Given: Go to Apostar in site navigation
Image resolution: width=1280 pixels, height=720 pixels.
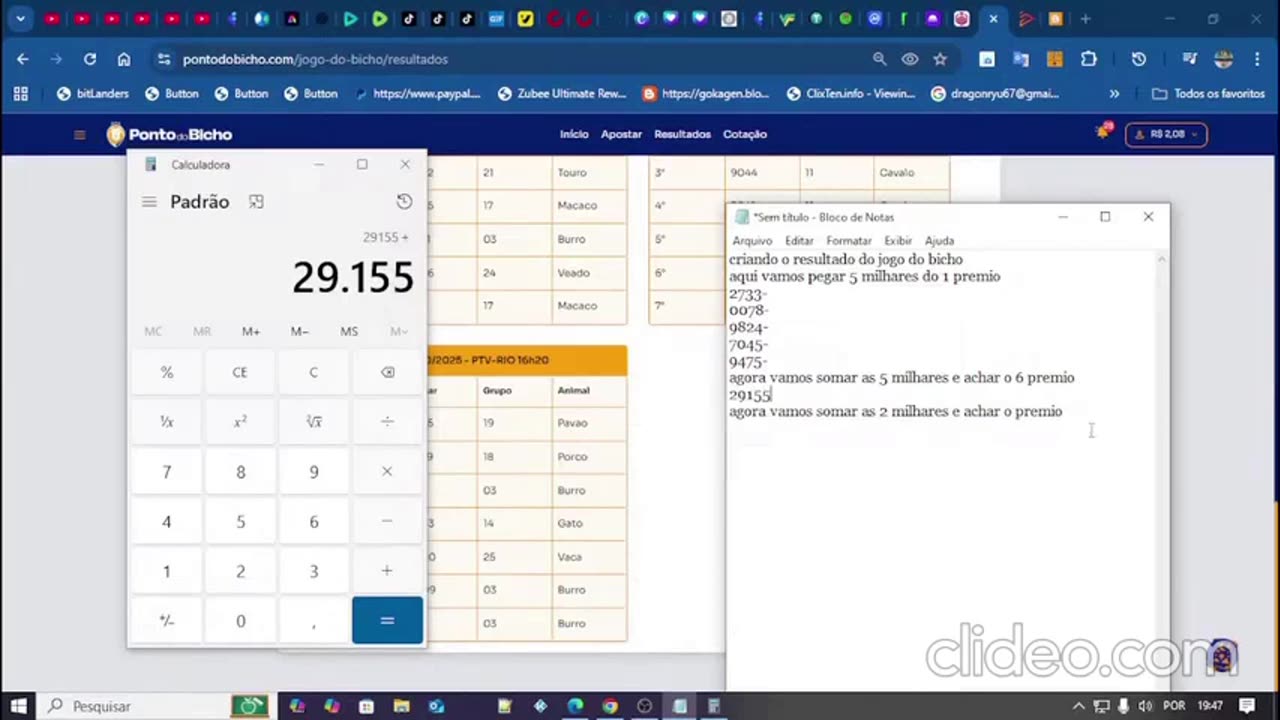Looking at the screenshot, I should (x=621, y=134).
